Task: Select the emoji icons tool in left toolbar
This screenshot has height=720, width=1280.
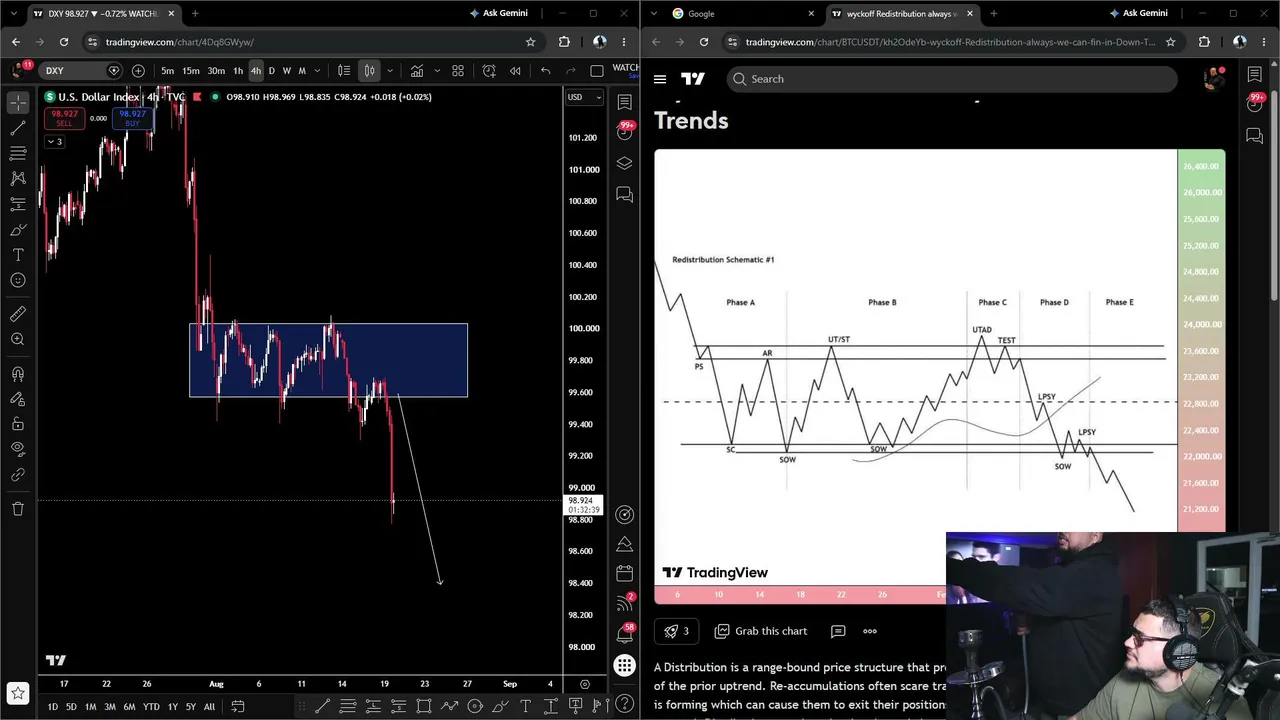Action: pyautogui.click(x=18, y=280)
